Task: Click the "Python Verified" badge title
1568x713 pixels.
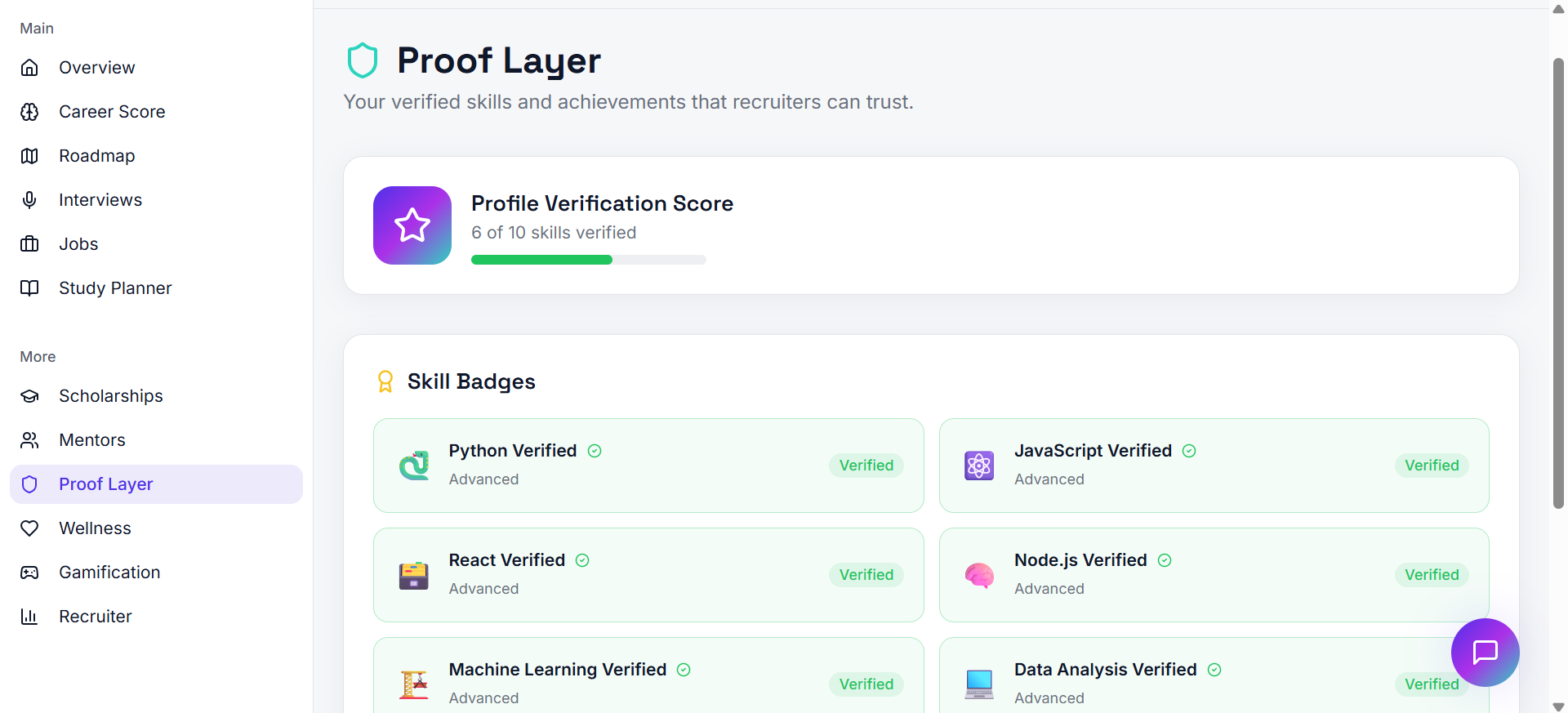Action: (x=513, y=451)
